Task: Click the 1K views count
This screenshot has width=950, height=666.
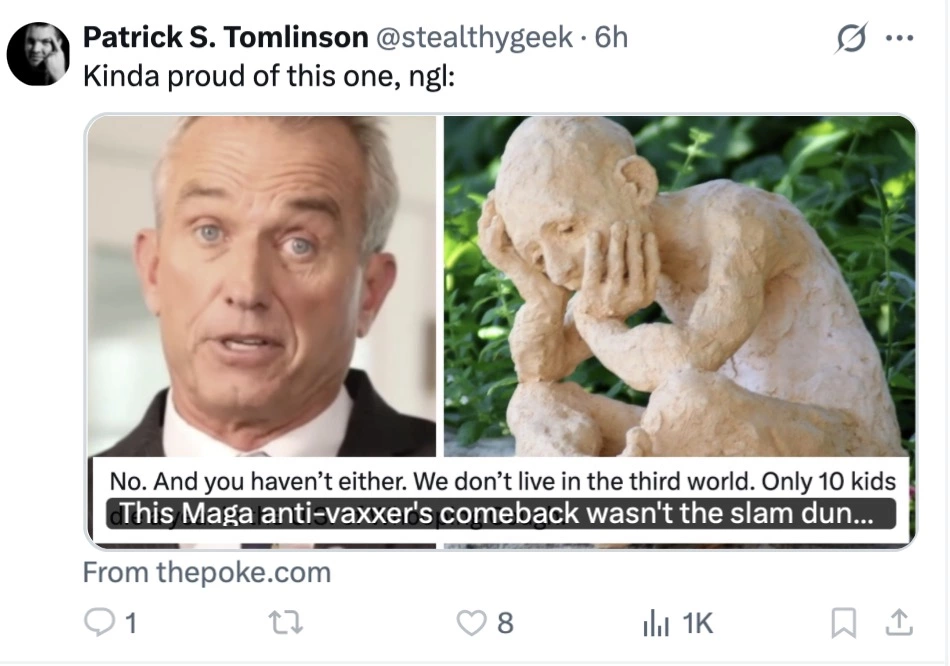Action: pyautogui.click(x=698, y=623)
